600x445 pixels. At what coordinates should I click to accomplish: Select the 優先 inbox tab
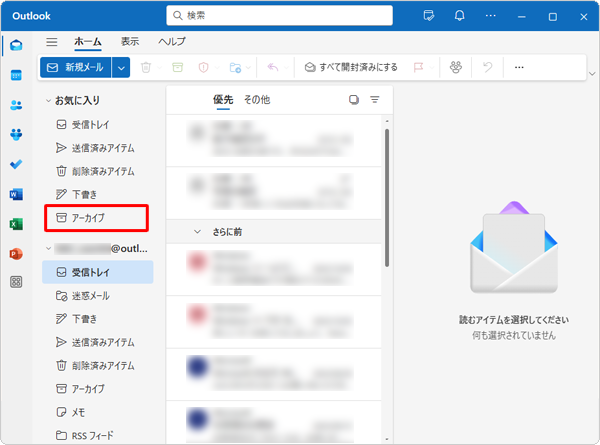[x=223, y=100]
